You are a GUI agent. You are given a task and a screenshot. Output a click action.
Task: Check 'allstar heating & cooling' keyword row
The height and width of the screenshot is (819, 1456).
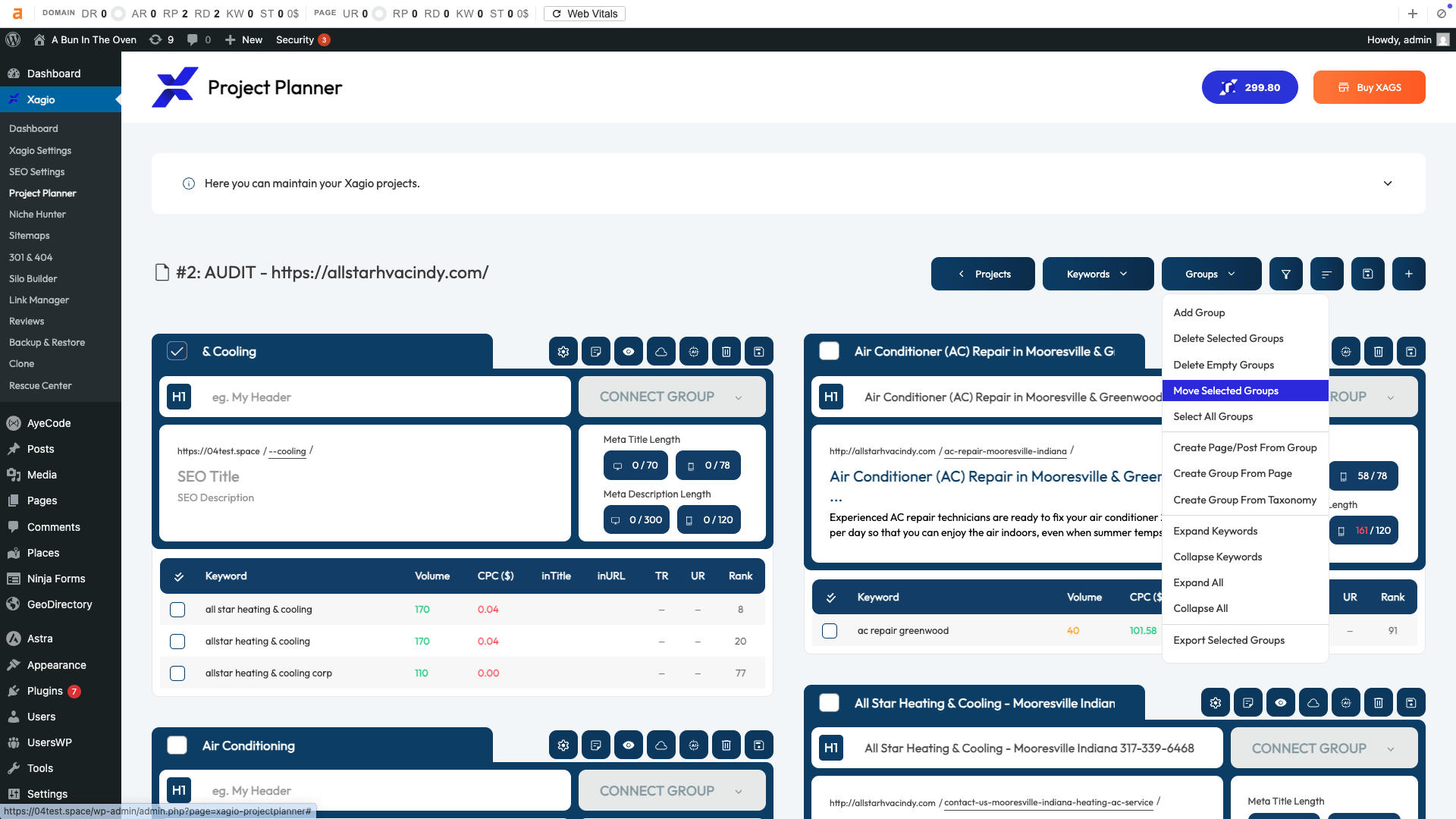pyautogui.click(x=177, y=642)
